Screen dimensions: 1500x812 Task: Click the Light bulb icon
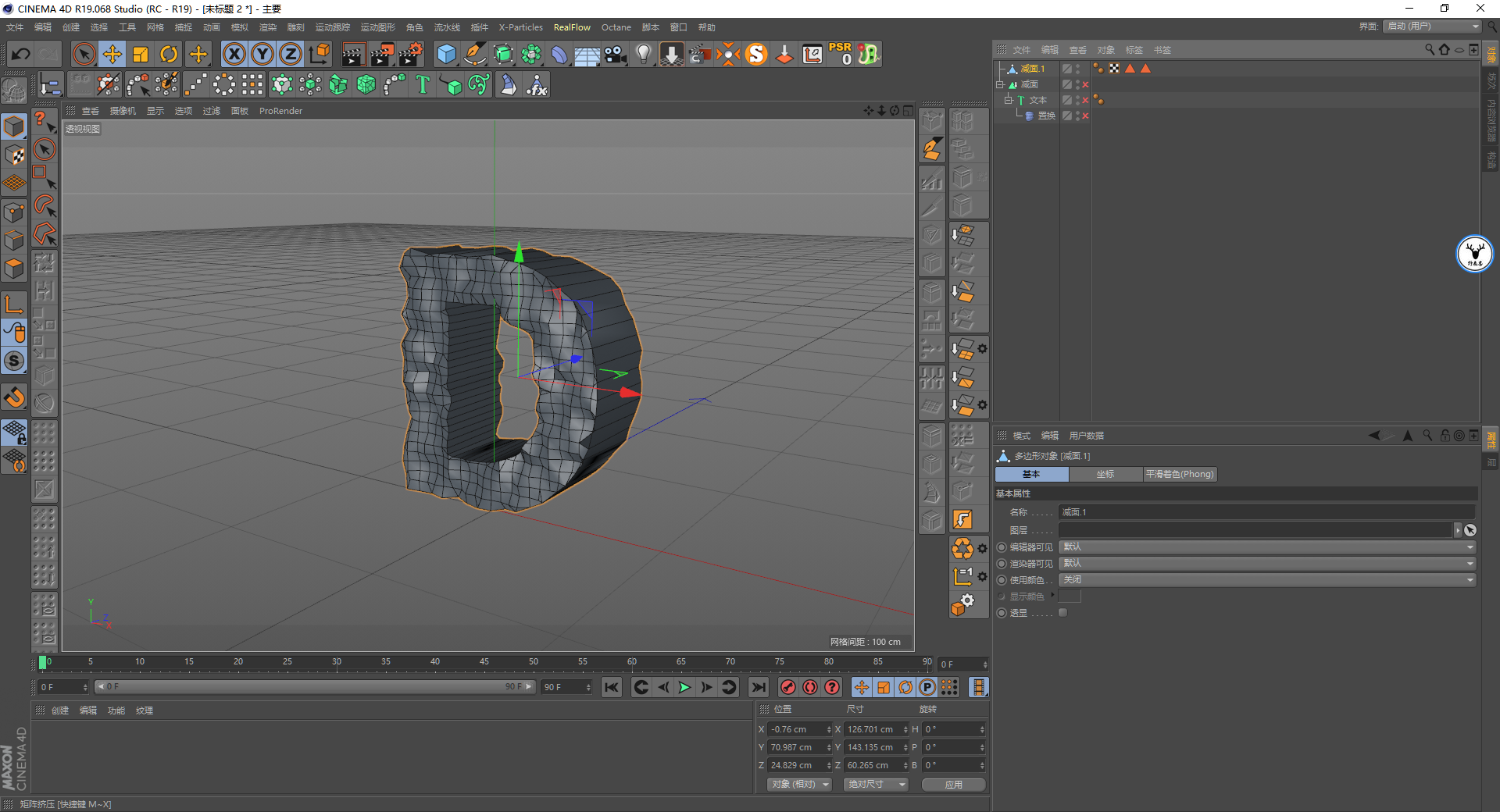(x=643, y=54)
